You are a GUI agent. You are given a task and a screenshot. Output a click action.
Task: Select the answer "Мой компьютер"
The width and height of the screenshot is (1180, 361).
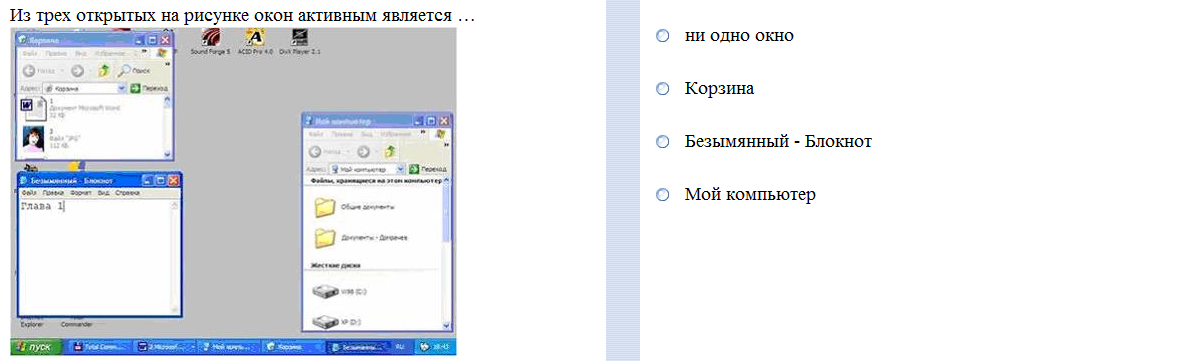[662, 195]
